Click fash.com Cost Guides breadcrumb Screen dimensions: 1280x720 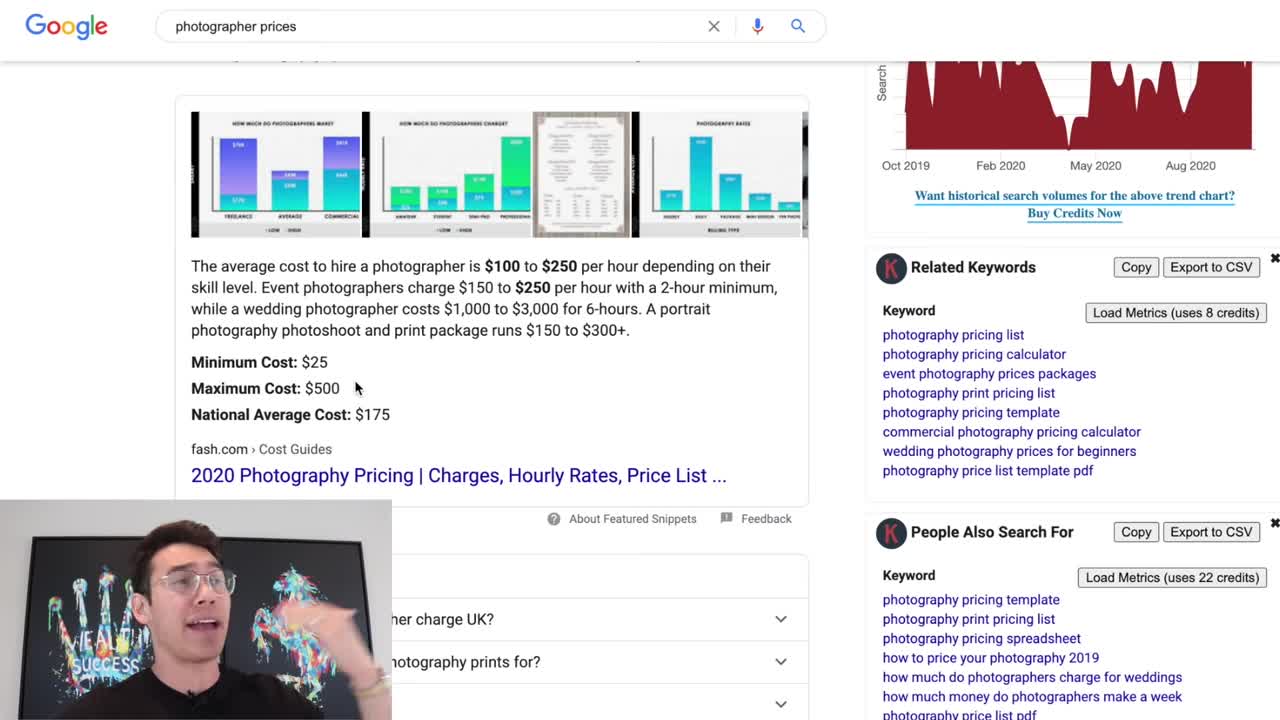pos(261,449)
